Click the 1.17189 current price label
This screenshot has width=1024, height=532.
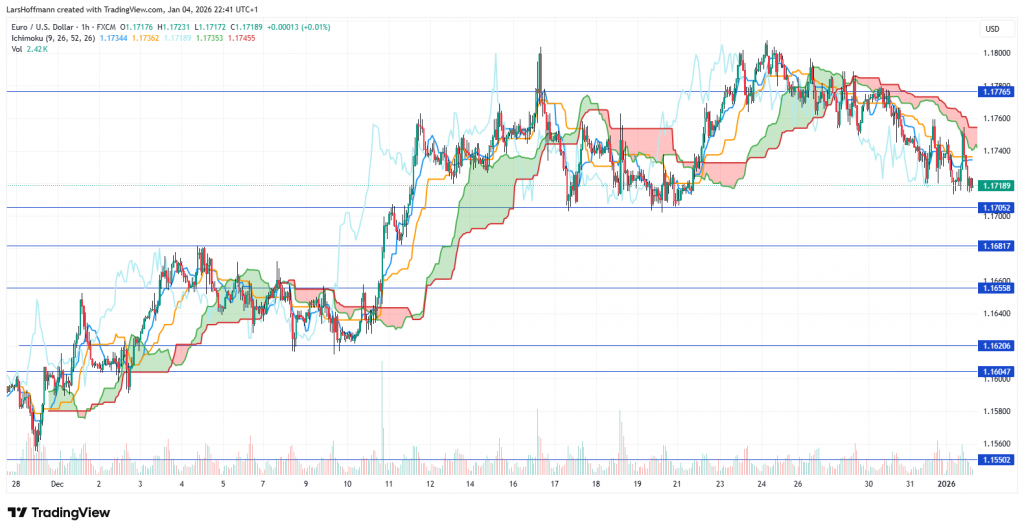point(996,186)
